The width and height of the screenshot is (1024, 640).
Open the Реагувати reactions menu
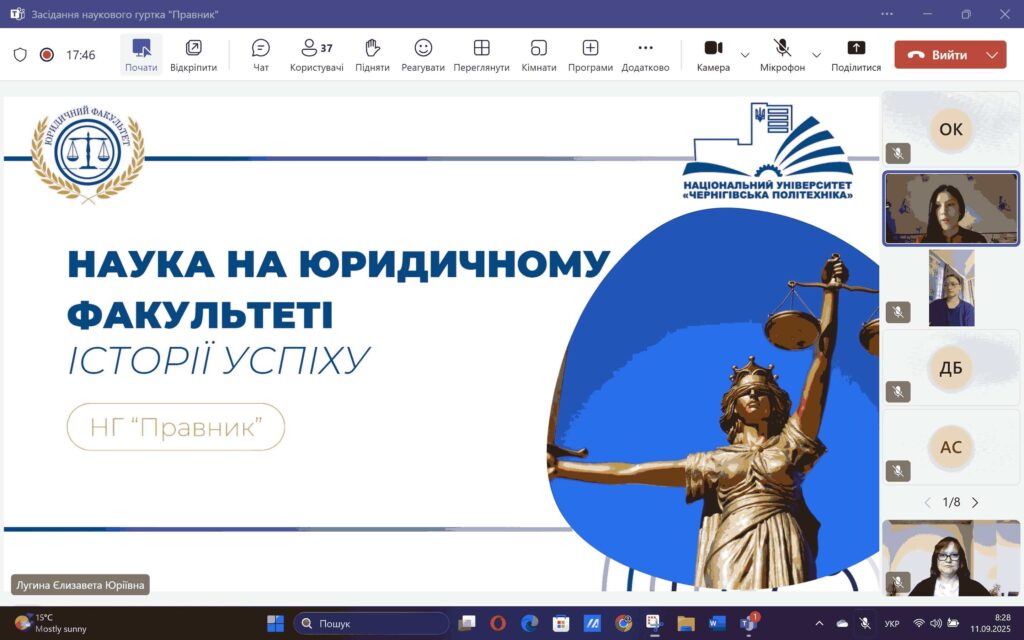(423, 55)
